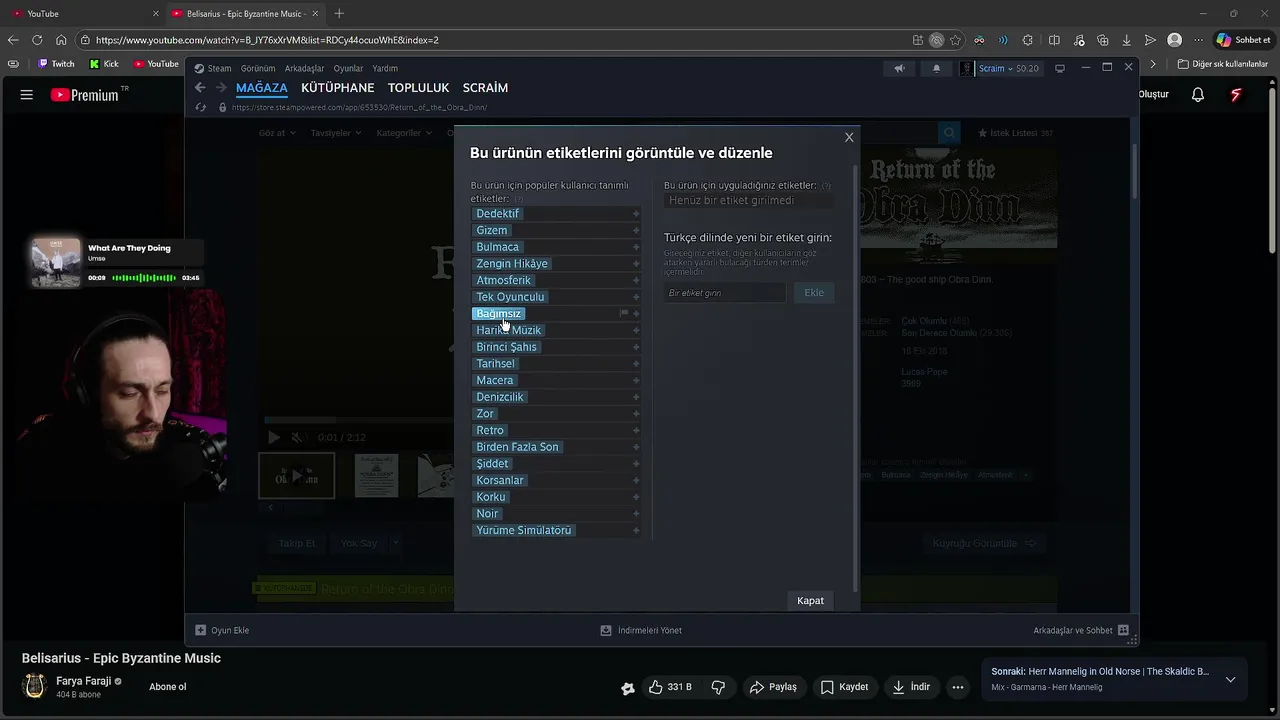This screenshot has width=1280, height=720.
Task: Click Oyun Ekle at Steam bottom bar
Action: pyautogui.click(x=222, y=630)
